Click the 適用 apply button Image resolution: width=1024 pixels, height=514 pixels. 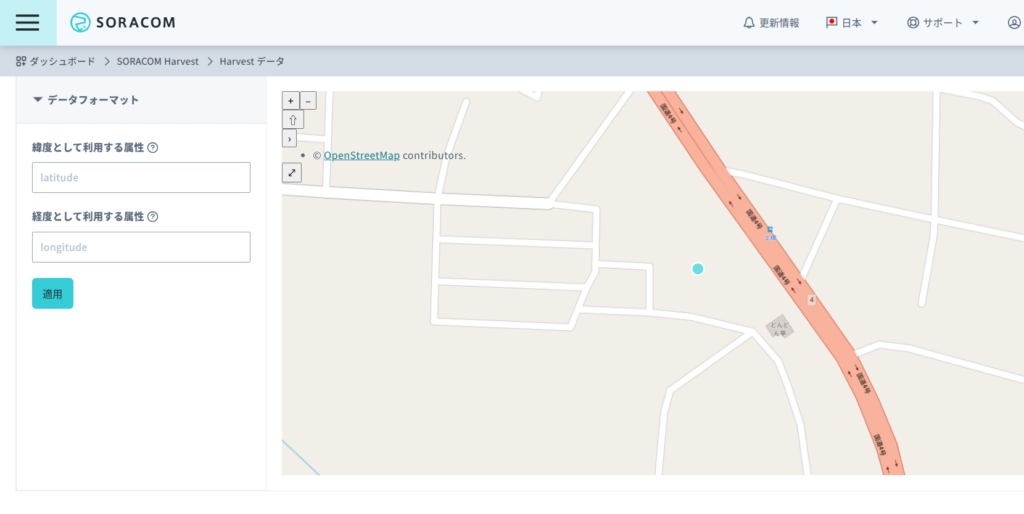pos(52,294)
